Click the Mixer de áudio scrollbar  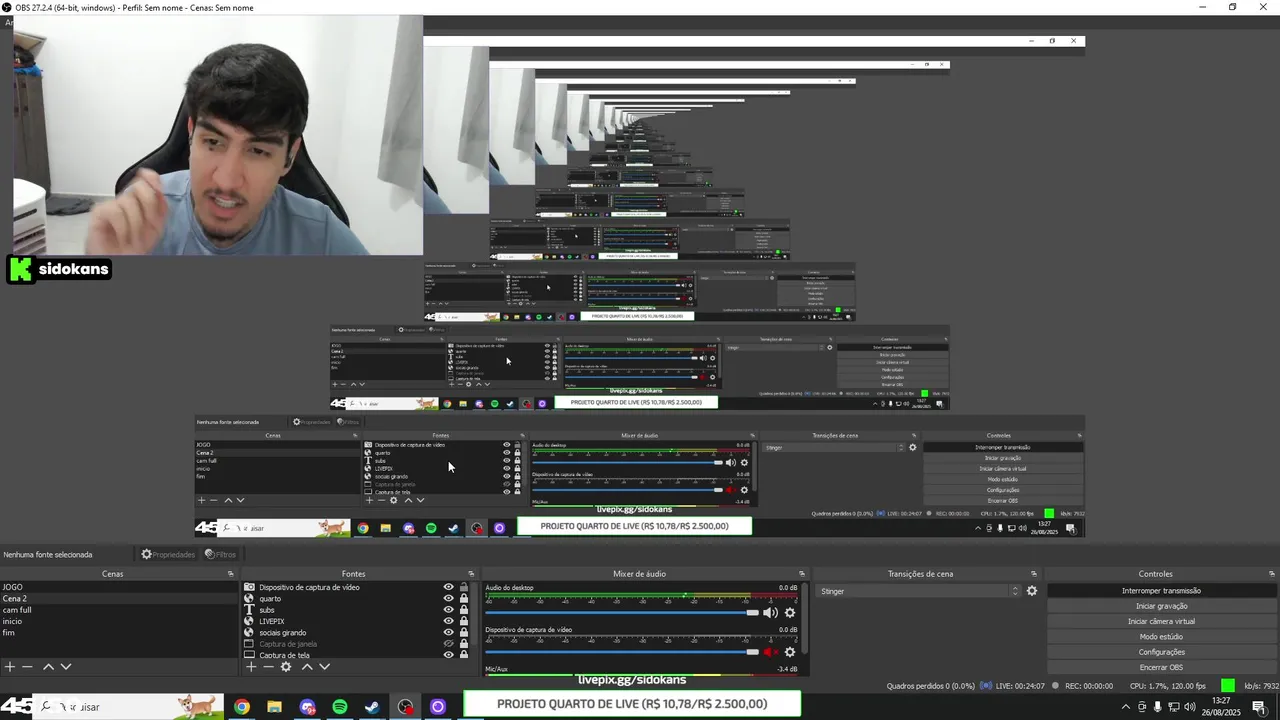click(x=805, y=620)
